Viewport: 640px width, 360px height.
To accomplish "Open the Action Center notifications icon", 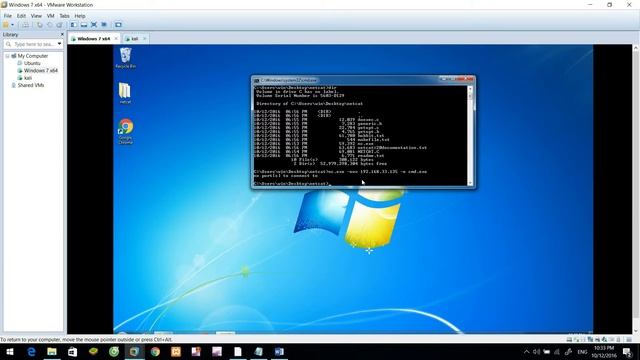I will tap(628, 352).
